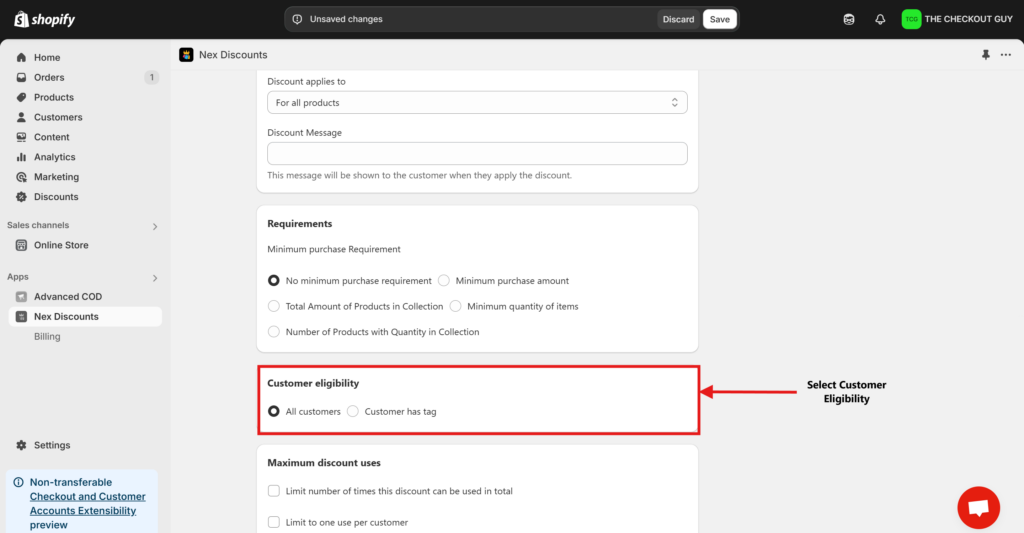Click the Nex Discounts app header icon
Screen dimensions: 1024x533
pos(186,55)
